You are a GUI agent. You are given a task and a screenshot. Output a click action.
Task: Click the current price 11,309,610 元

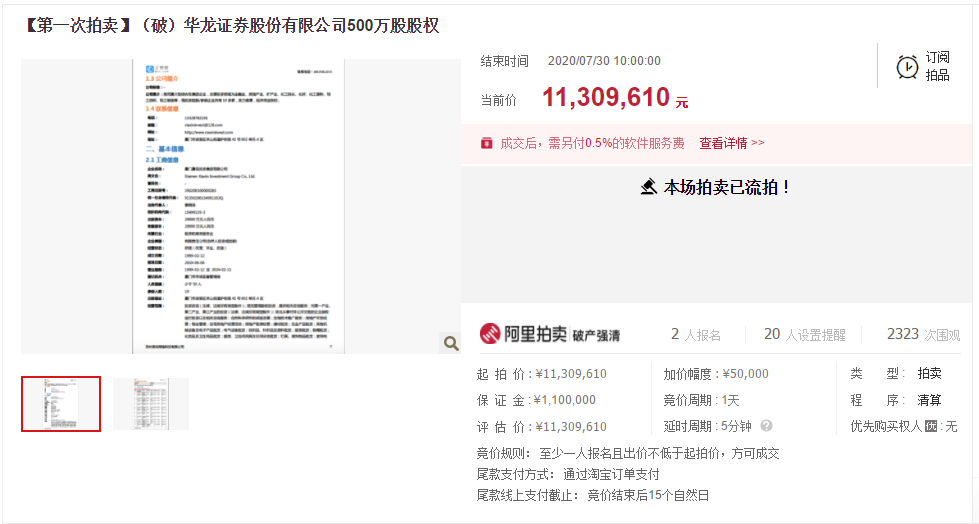[615, 97]
